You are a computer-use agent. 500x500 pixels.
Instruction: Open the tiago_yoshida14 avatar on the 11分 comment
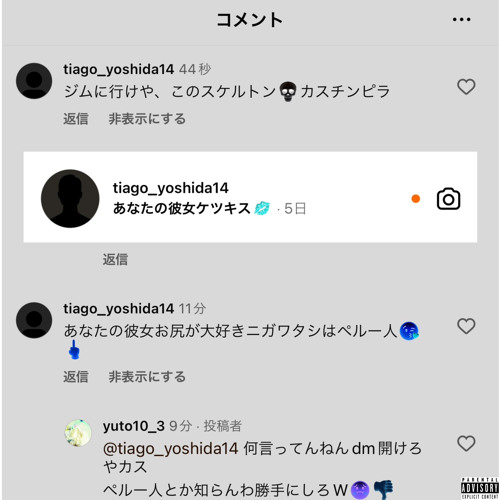click(34, 320)
